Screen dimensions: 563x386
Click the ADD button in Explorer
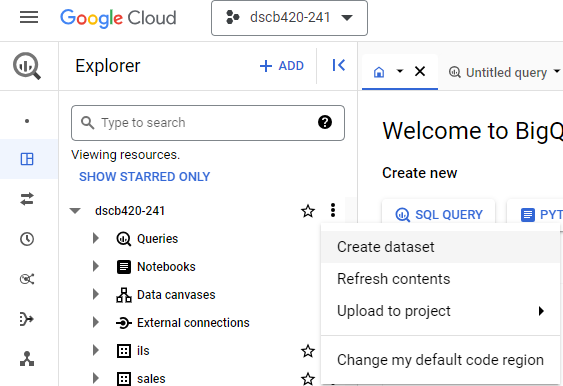(282, 66)
